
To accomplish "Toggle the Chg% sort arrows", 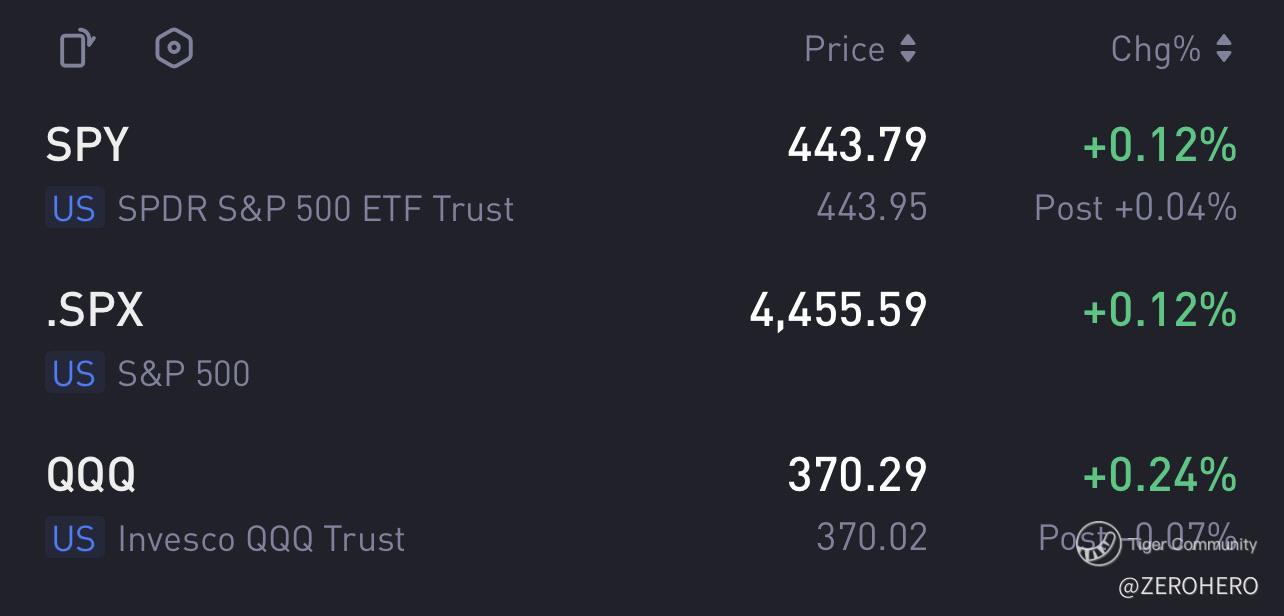I will [x=1224, y=49].
